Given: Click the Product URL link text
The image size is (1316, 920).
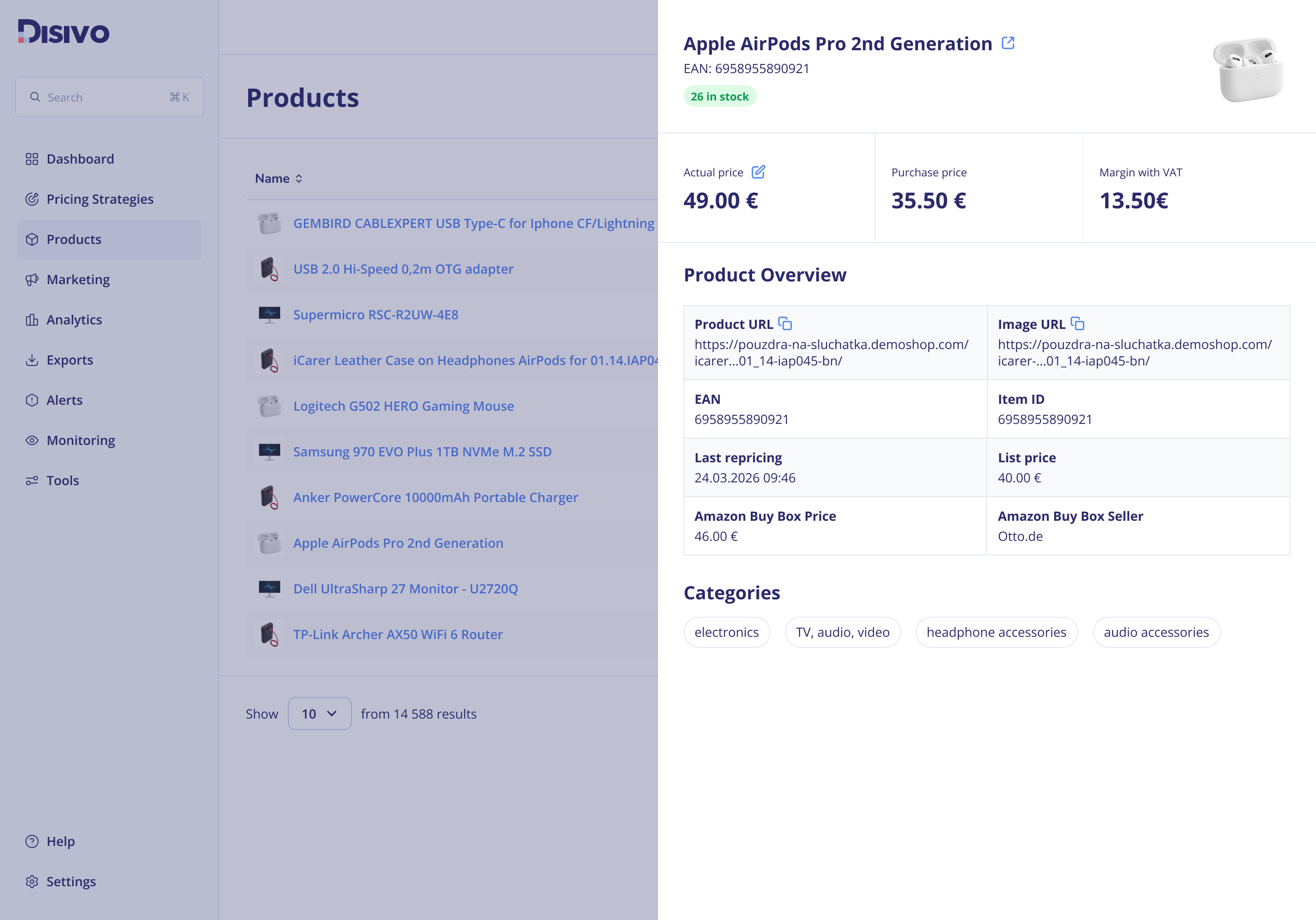Looking at the screenshot, I should coord(832,352).
